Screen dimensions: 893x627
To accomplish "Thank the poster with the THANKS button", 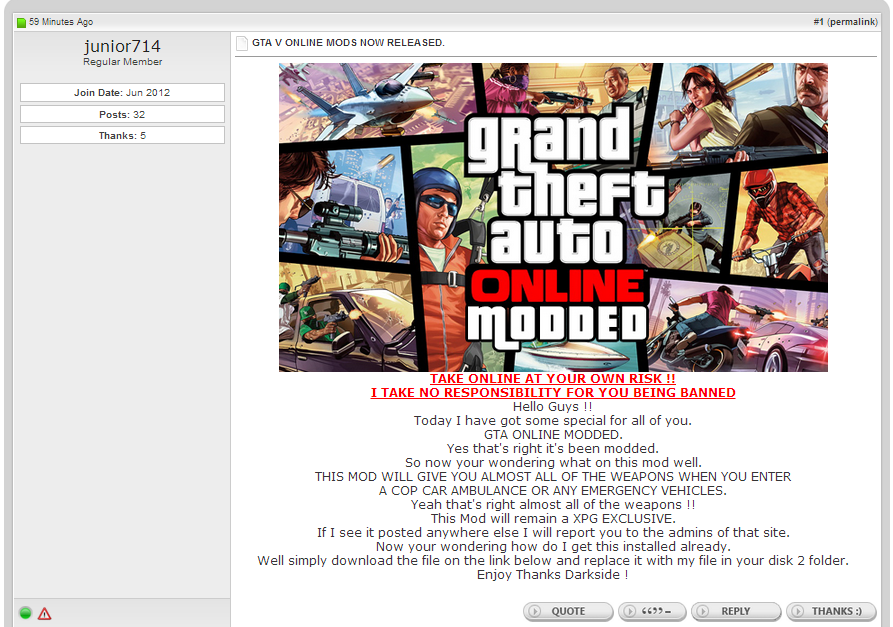I will pos(837,611).
